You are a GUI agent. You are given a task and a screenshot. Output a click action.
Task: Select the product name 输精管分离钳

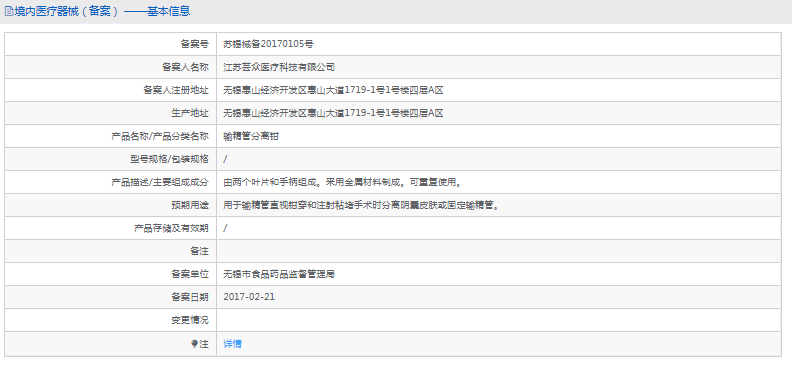pyautogui.click(x=251, y=136)
